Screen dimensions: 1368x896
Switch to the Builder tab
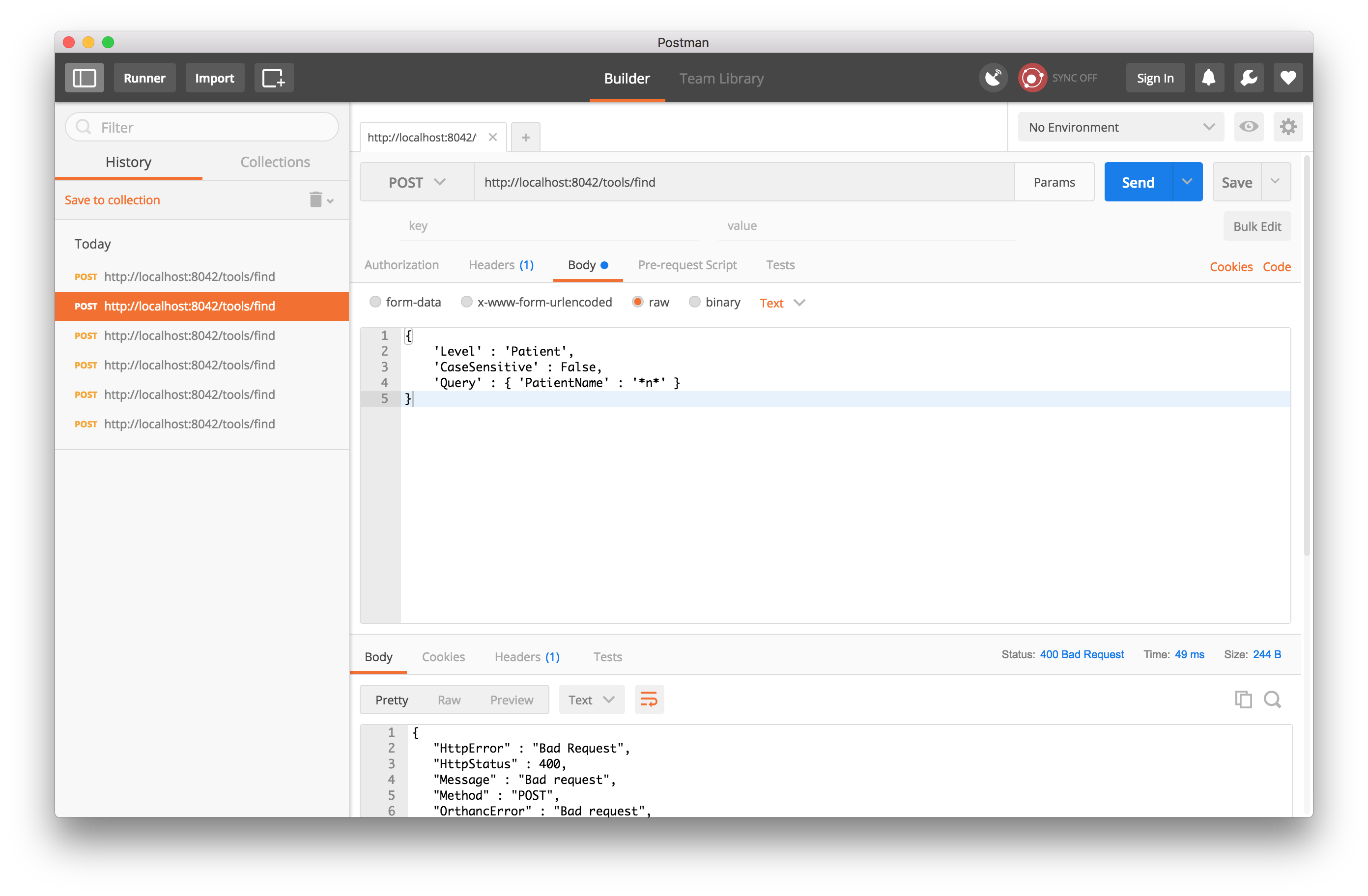coord(627,78)
